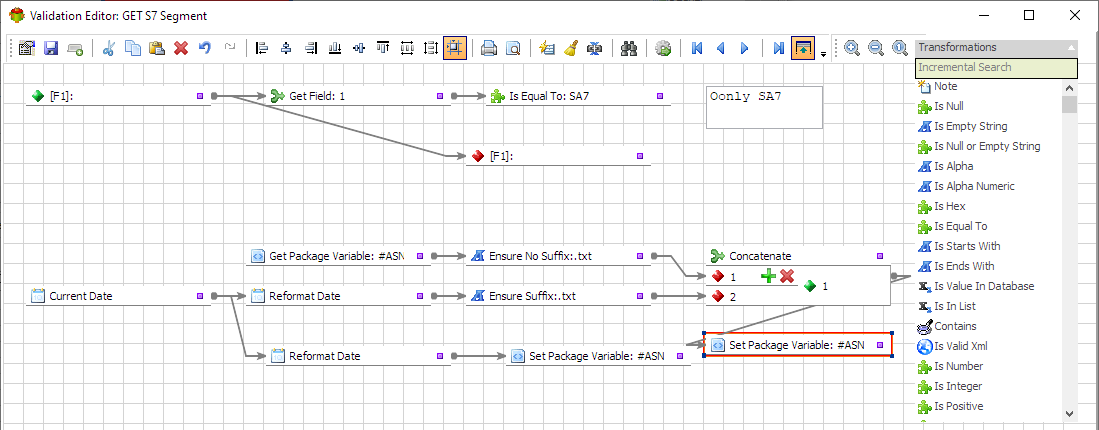Go to the first record

[x=697, y=48]
